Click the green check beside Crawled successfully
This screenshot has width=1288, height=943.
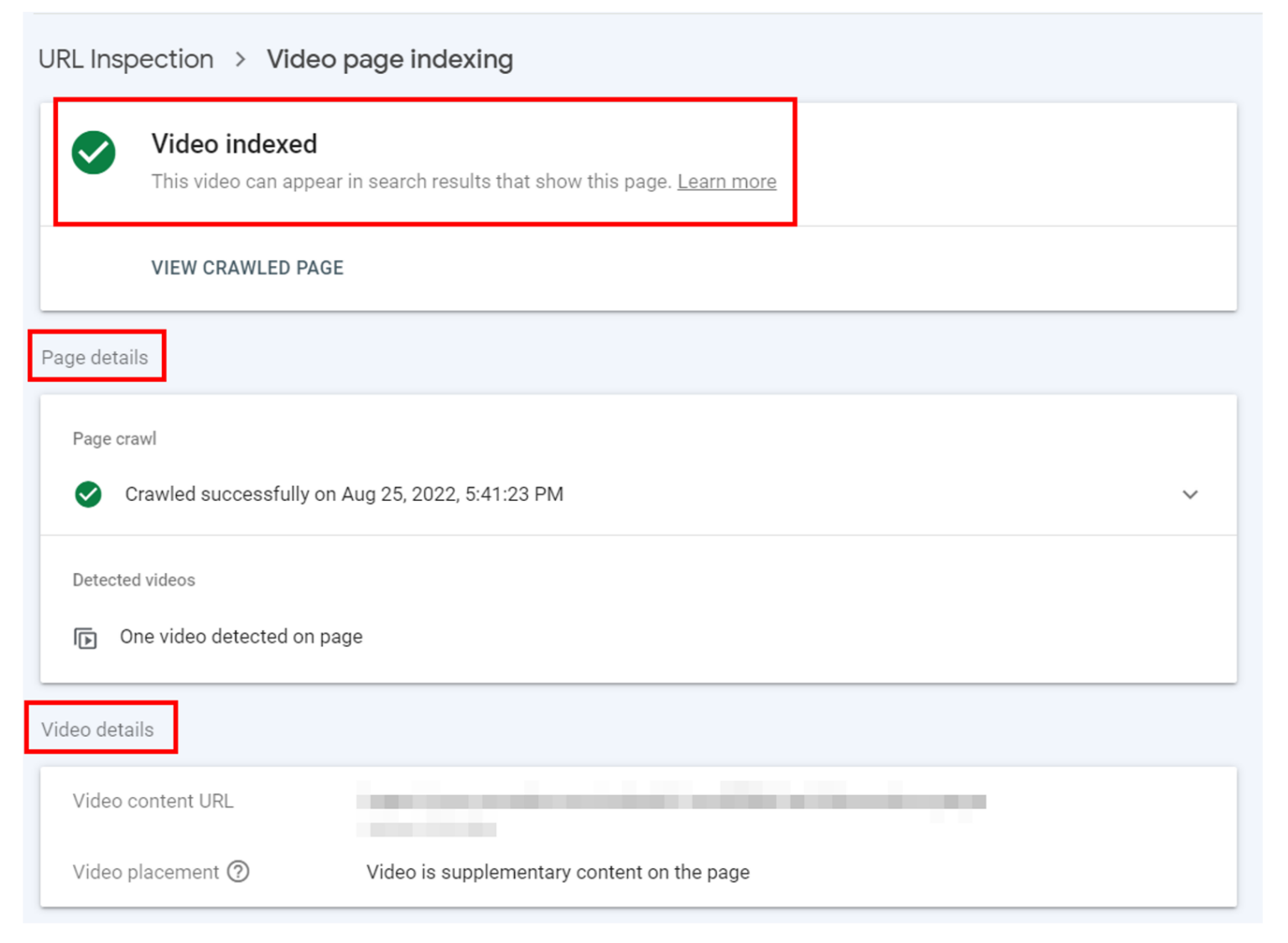[x=88, y=494]
